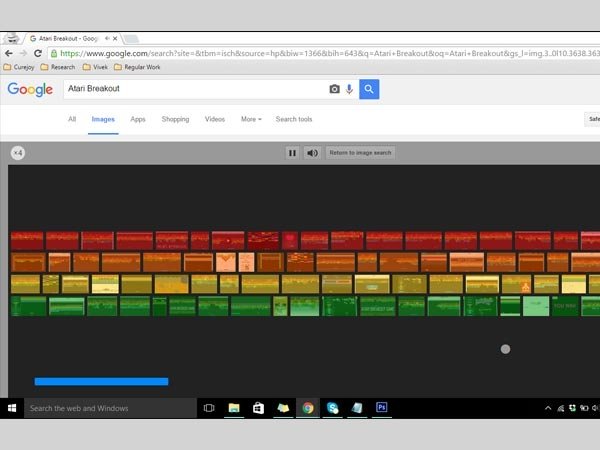600x450 pixels.
Task: Click Return to image search
Action: coord(360,153)
